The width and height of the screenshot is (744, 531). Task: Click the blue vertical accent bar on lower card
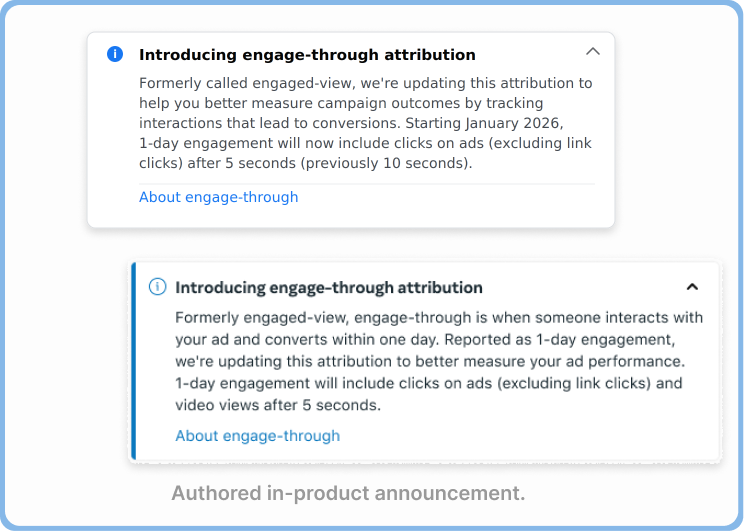point(133,361)
